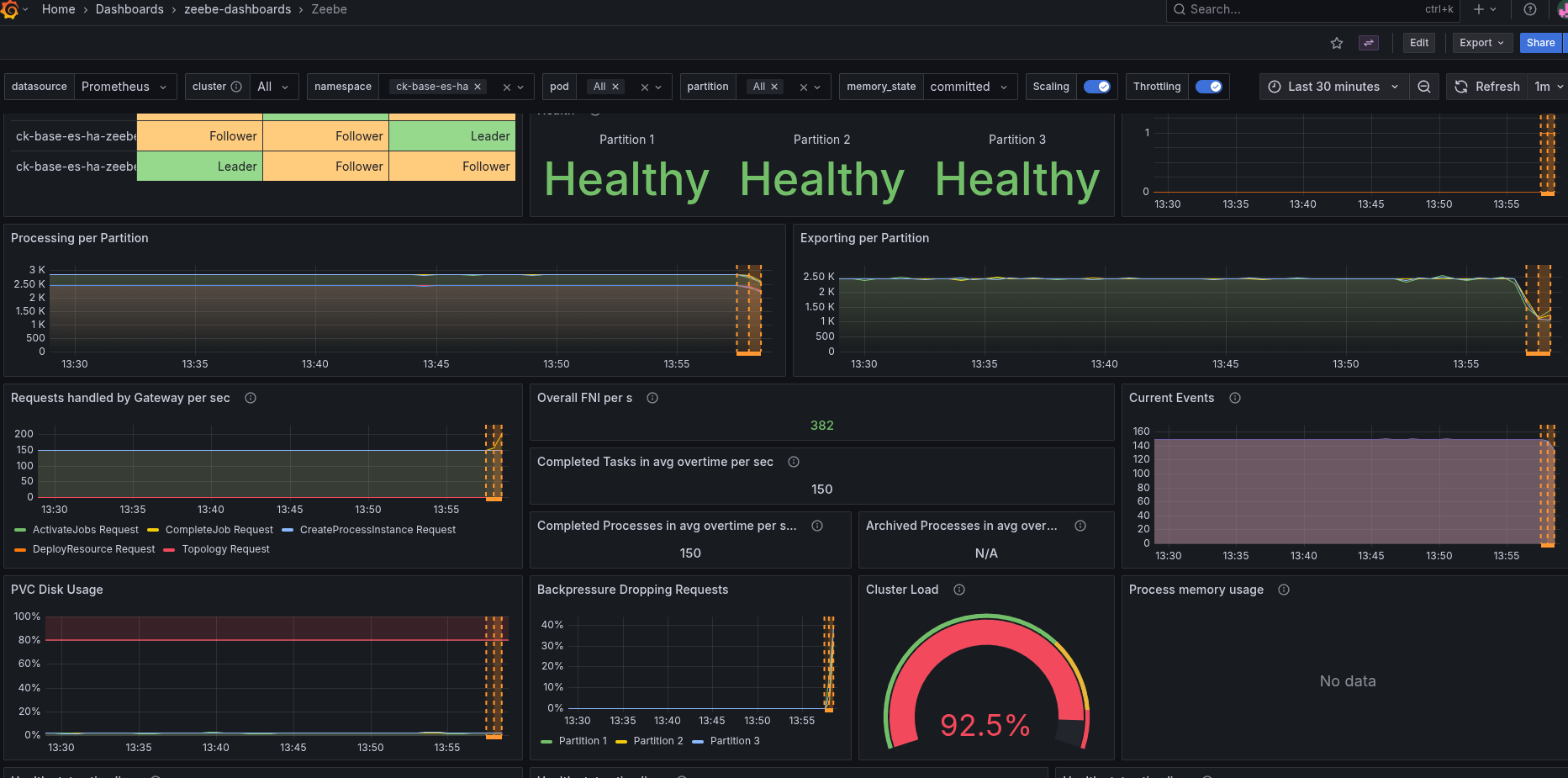Open the Export dropdown menu
1568x778 pixels.
pos(1482,43)
